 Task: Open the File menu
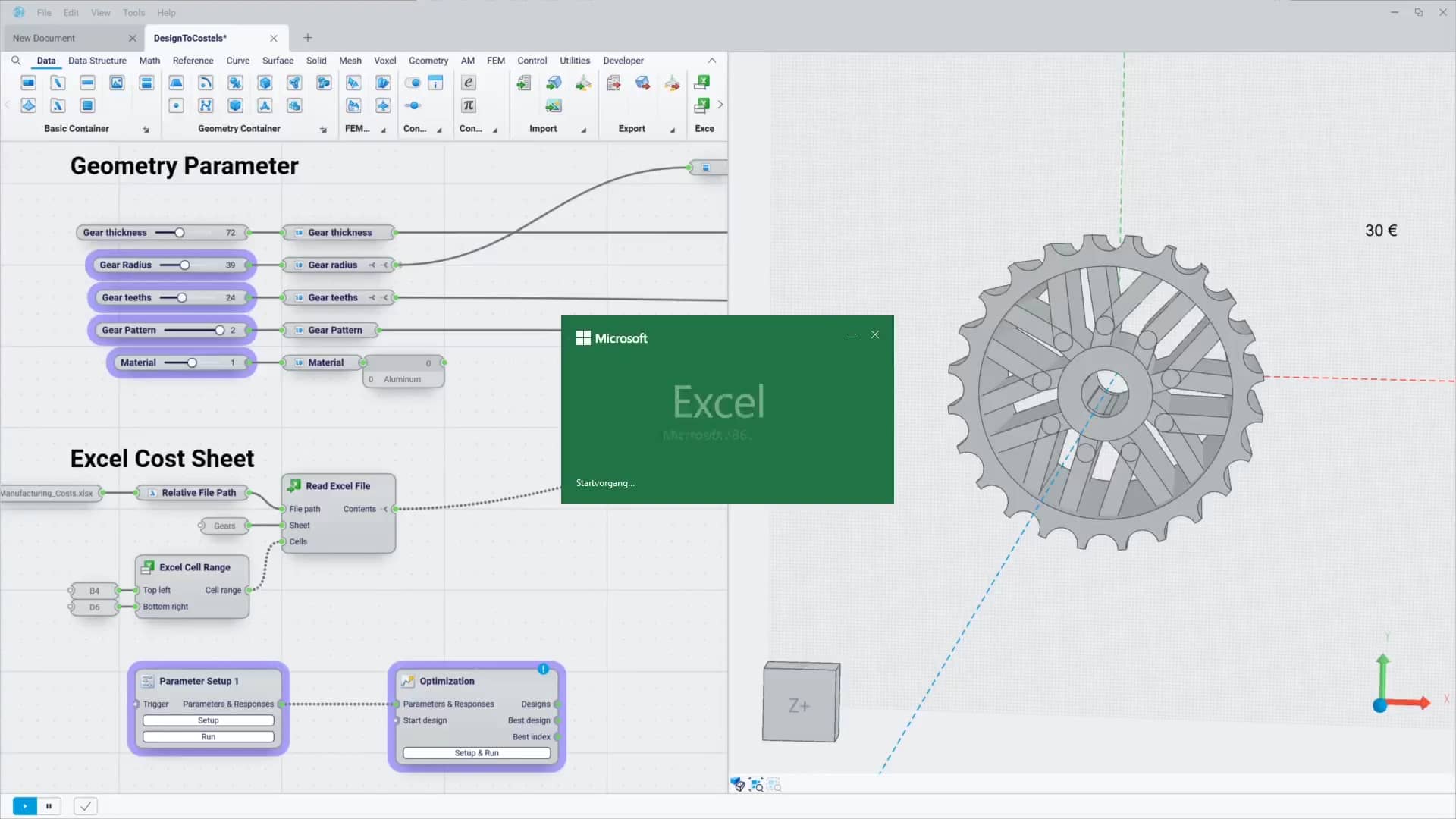tap(44, 12)
